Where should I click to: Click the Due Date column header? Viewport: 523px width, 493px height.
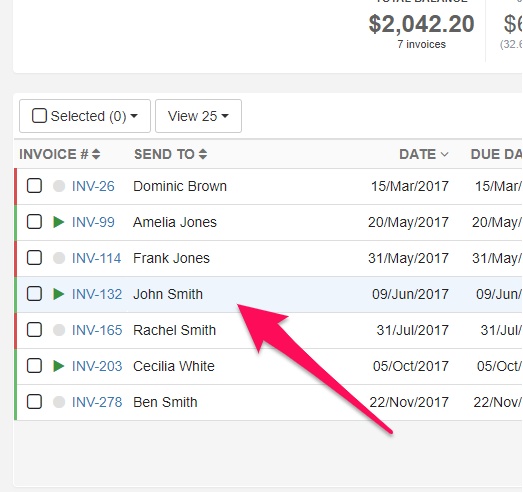coord(496,154)
